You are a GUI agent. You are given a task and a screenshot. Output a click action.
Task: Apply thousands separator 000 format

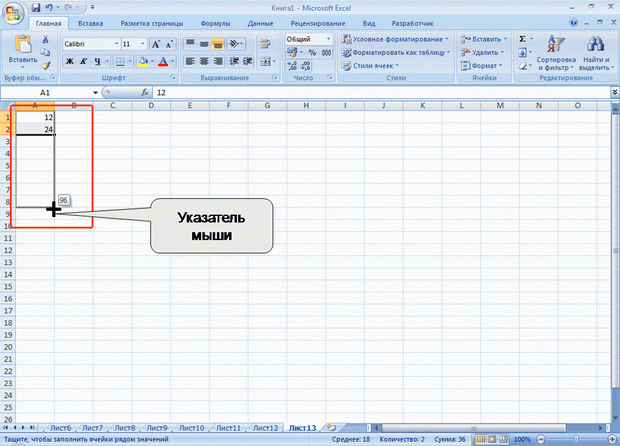click(326, 52)
